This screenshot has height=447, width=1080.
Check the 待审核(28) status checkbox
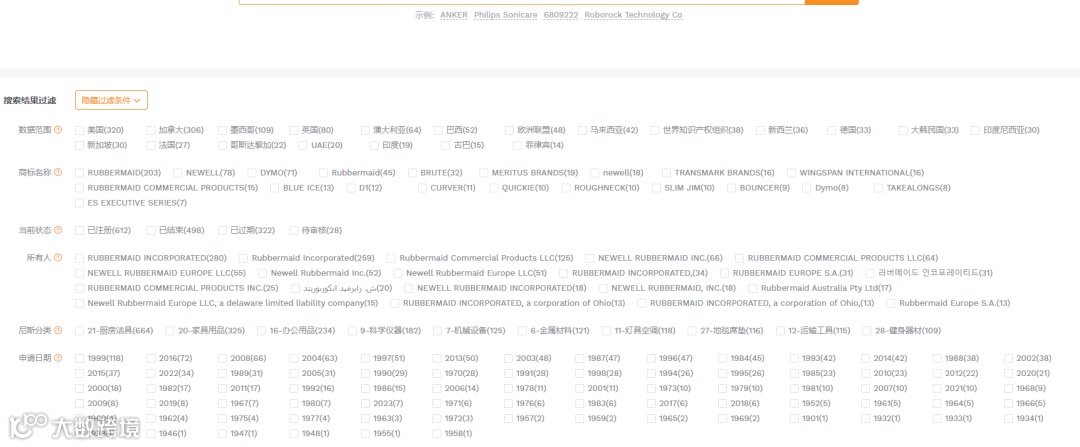pyautogui.click(x=294, y=231)
